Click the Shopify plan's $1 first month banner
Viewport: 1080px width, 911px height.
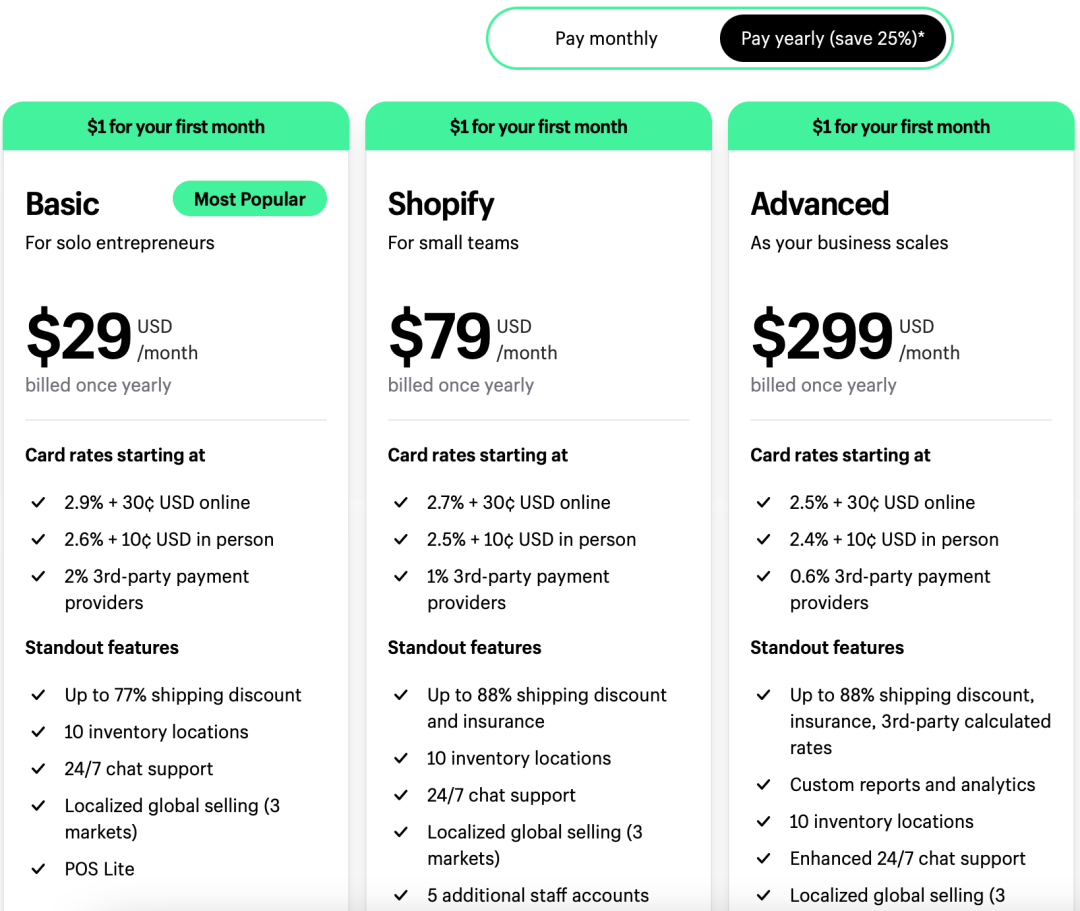pyautogui.click(x=538, y=126)
